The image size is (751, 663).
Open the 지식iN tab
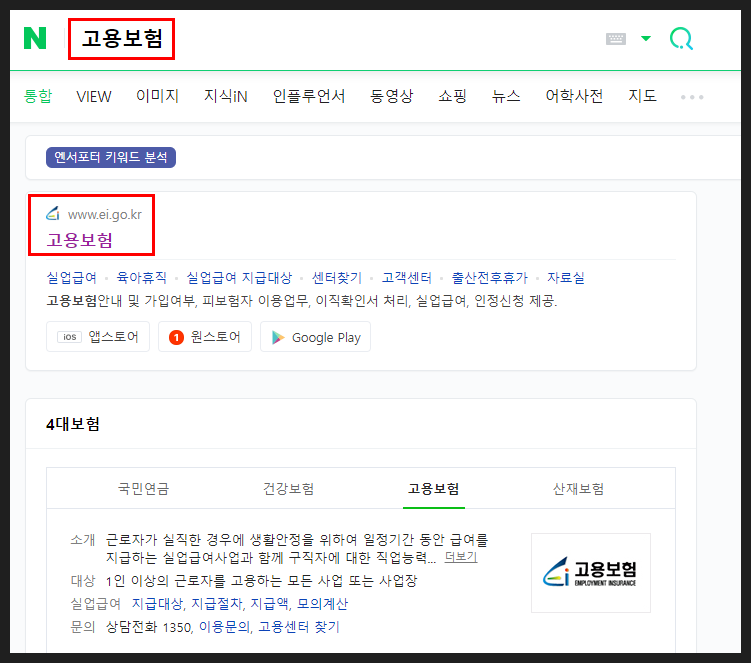pos(226,96)
